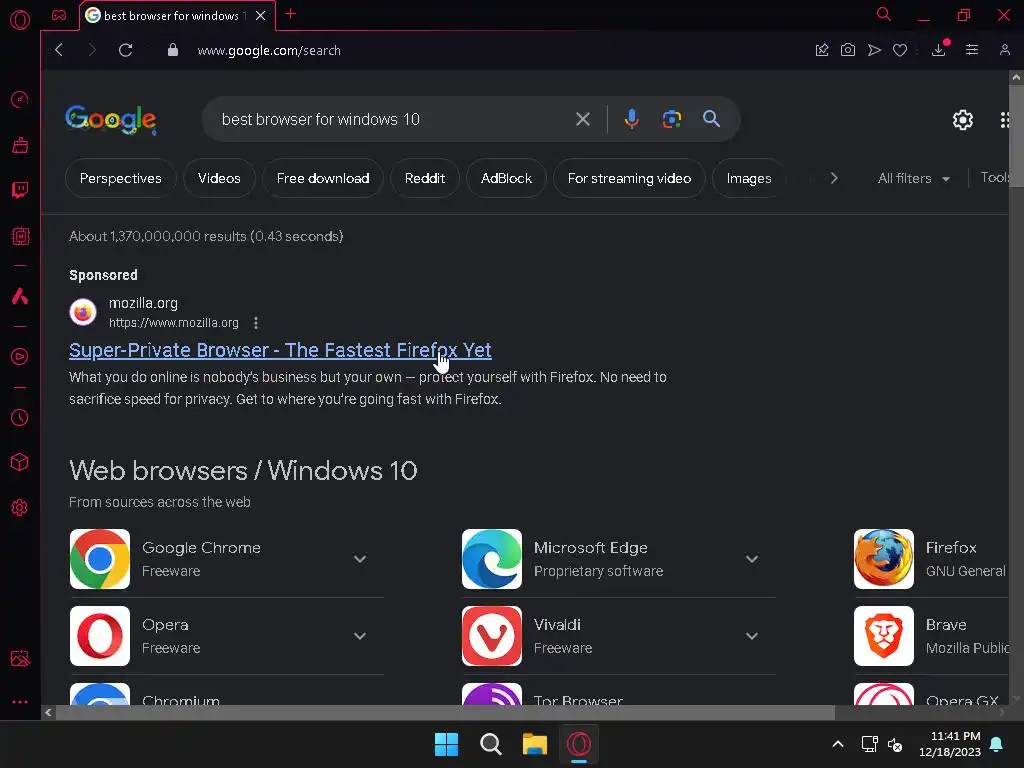The image size is (1024, 768).
Task: Open the CPU chip icon in sidebar
Action: coord(20,236)
